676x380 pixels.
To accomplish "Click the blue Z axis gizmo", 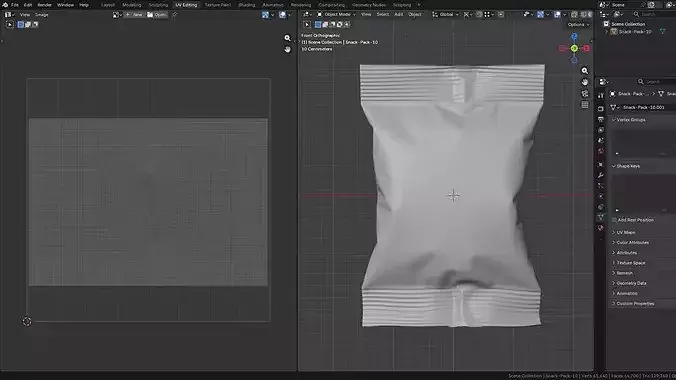I will [x=574, y=36].
